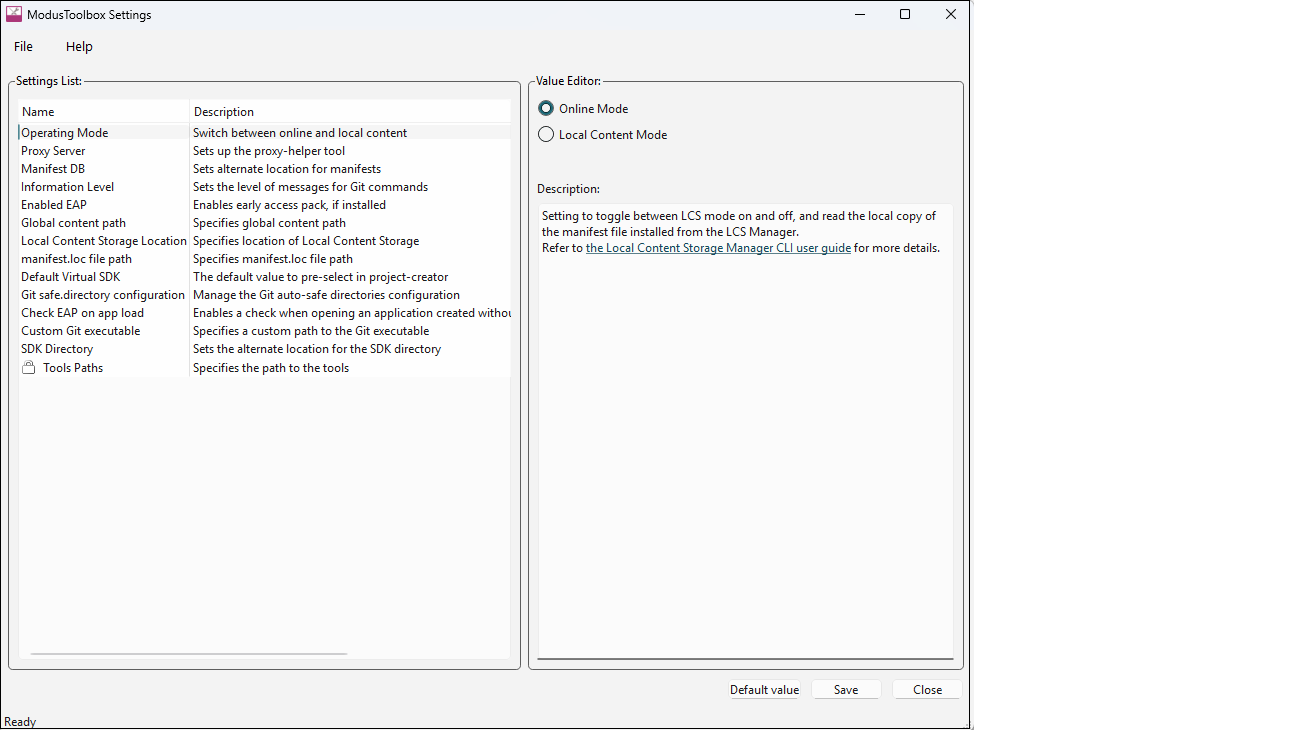Screen dimensions: 1315x730
Task: Click the Name column header
Action: [x=104, y=111]
